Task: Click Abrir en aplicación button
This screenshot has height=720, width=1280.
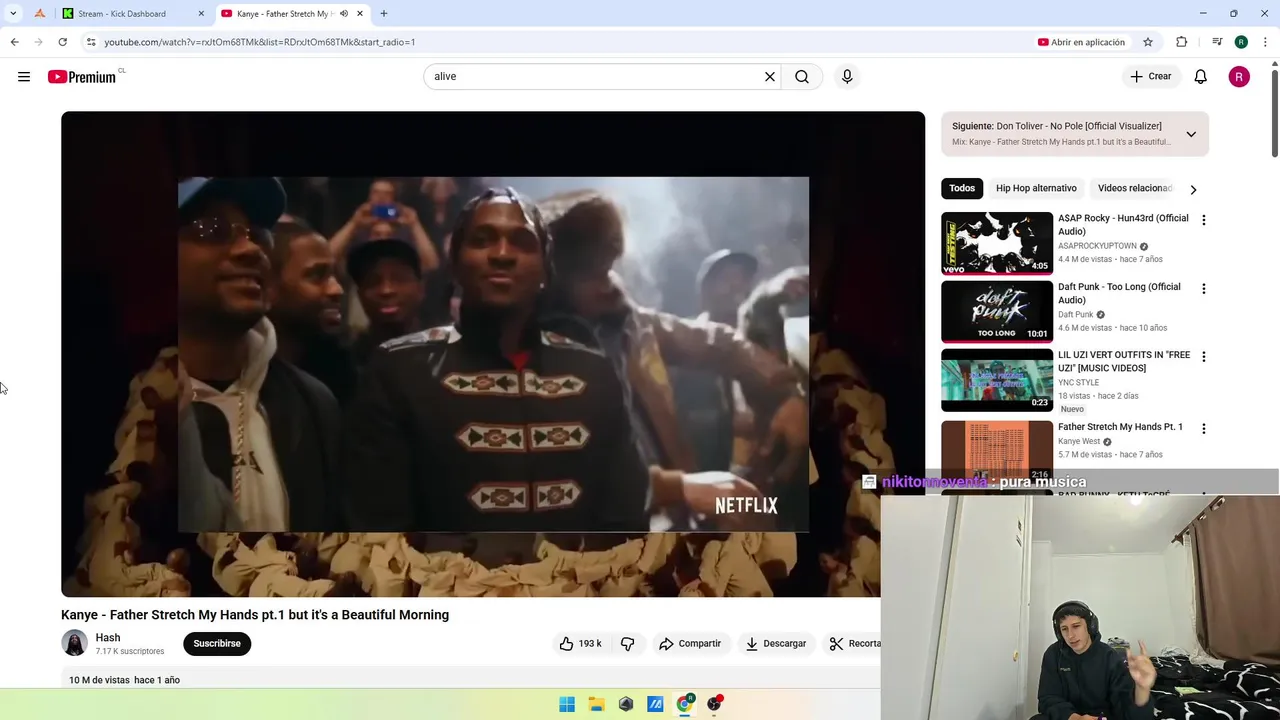Action: tap(1081, 42)
